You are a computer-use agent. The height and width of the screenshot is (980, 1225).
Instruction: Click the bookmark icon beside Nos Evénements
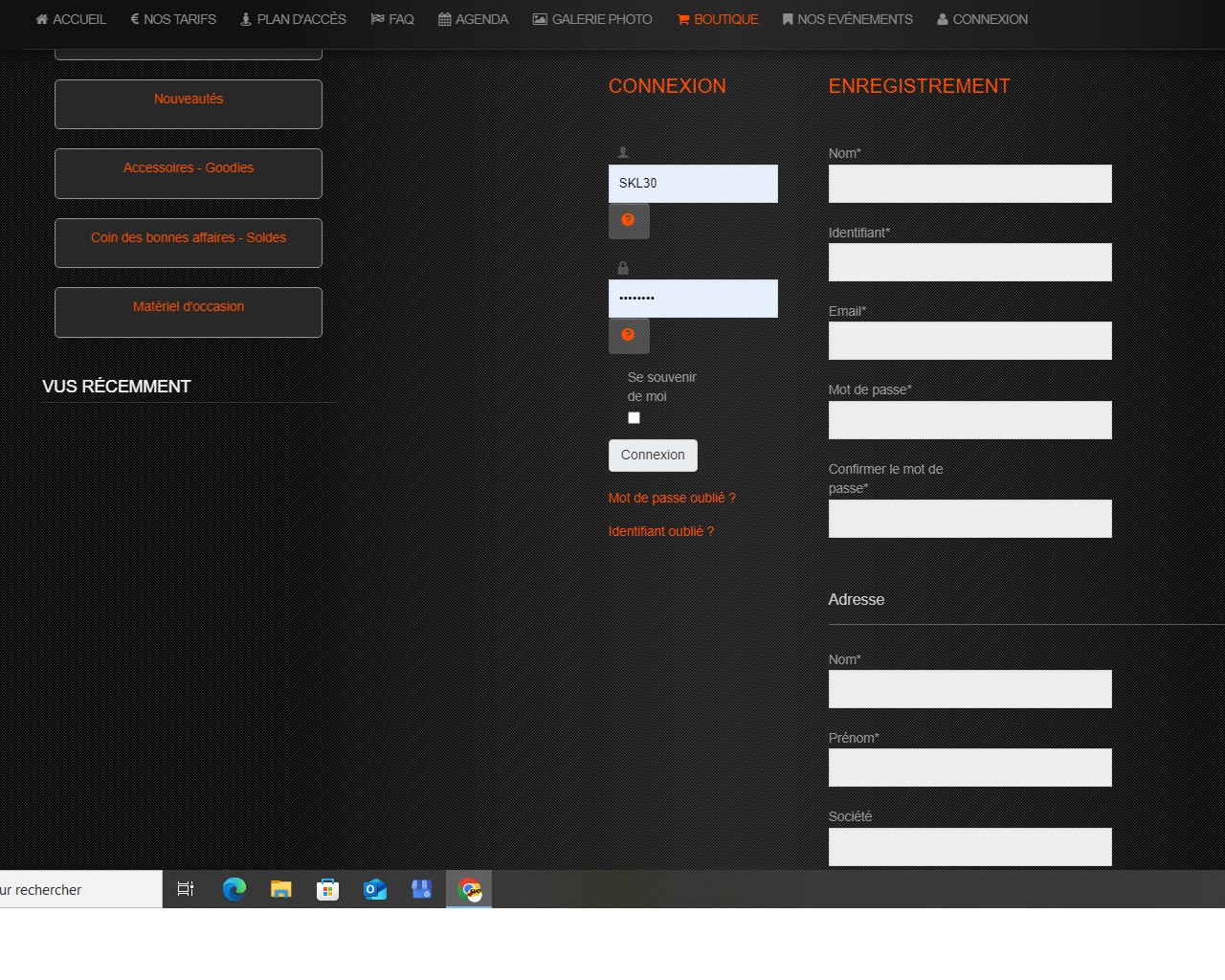[x=788, y=19]
